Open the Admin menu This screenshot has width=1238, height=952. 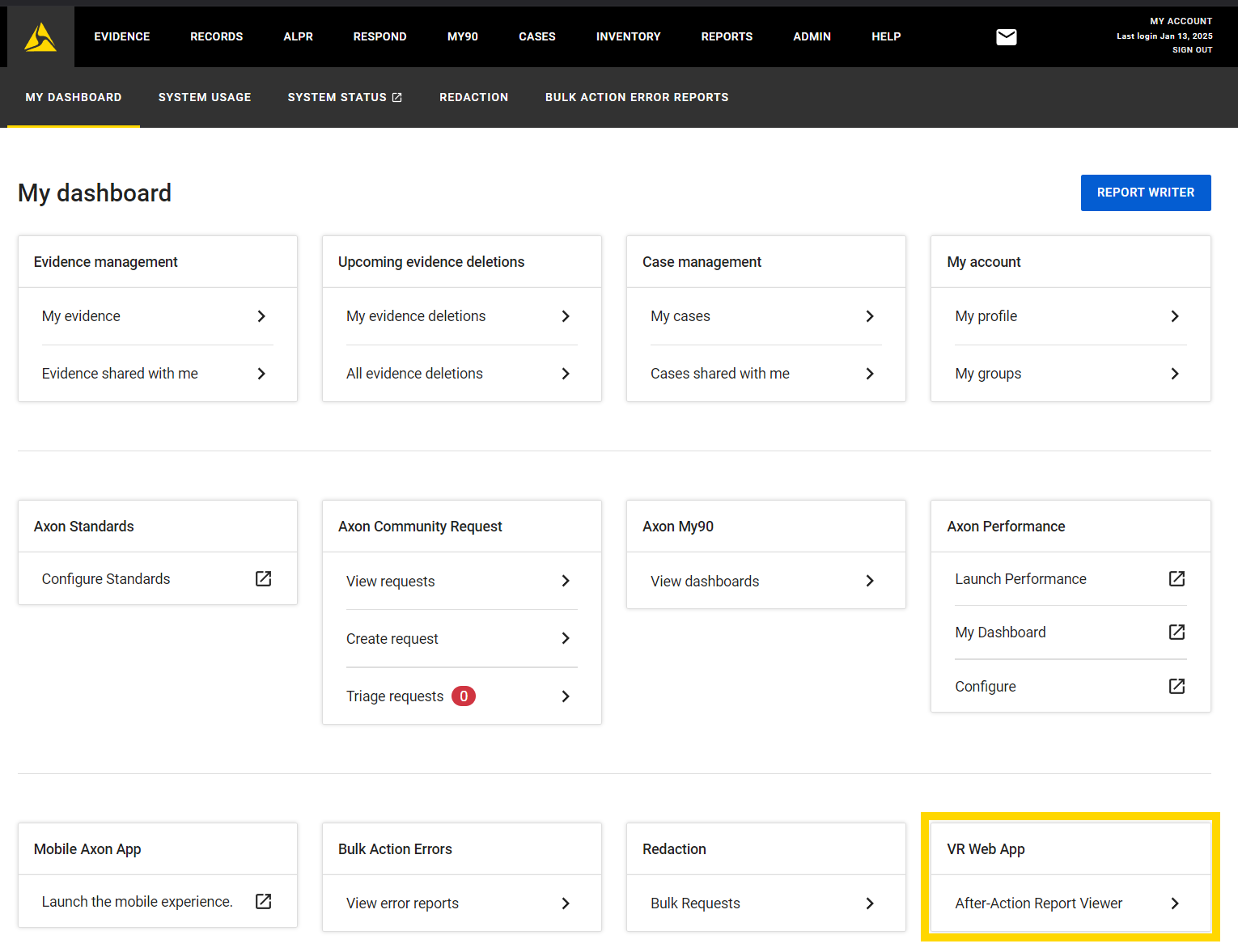pos(812,37)
